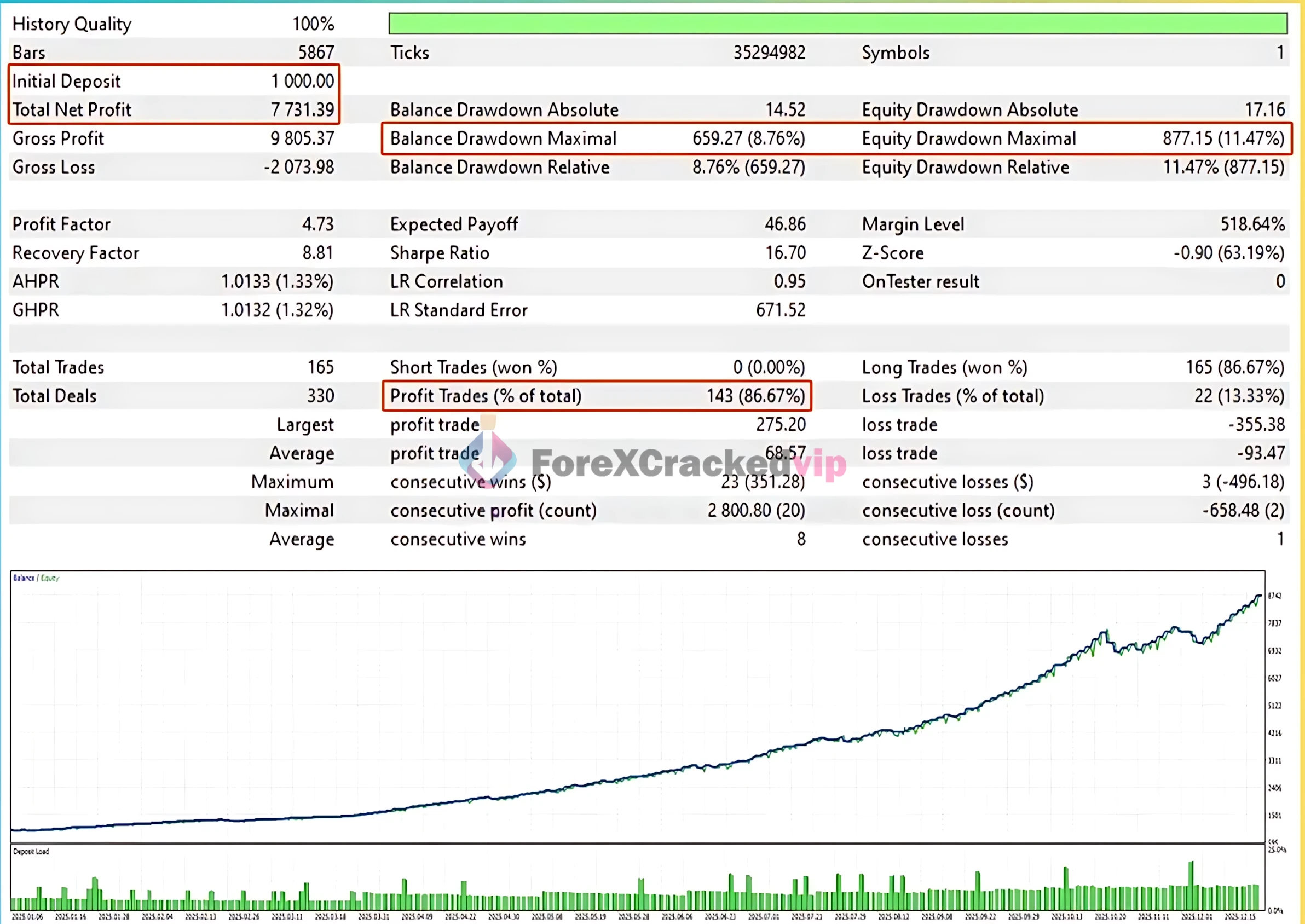Click the tallest Deposit Load bar
Screen dimensions: 1305x924
[x=1191, y=876]
